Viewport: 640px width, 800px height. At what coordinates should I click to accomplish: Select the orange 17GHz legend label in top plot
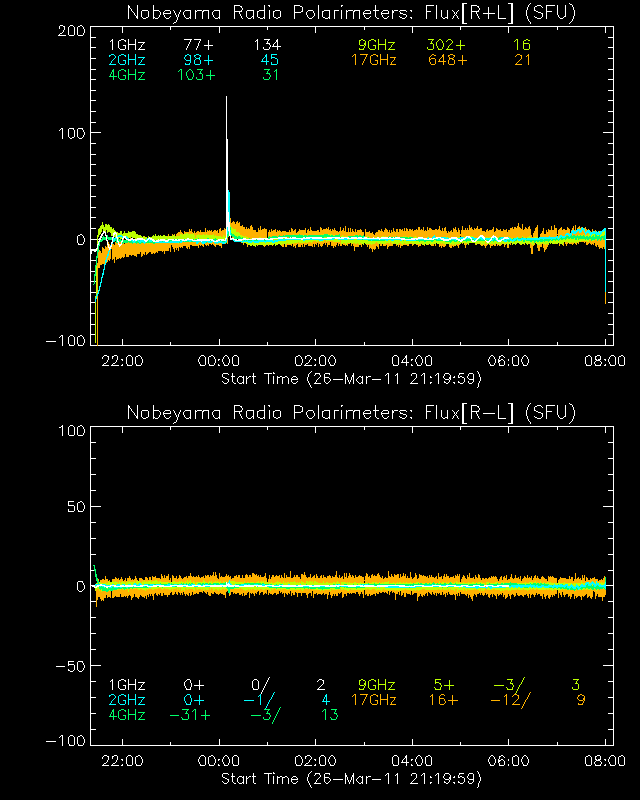373,61
